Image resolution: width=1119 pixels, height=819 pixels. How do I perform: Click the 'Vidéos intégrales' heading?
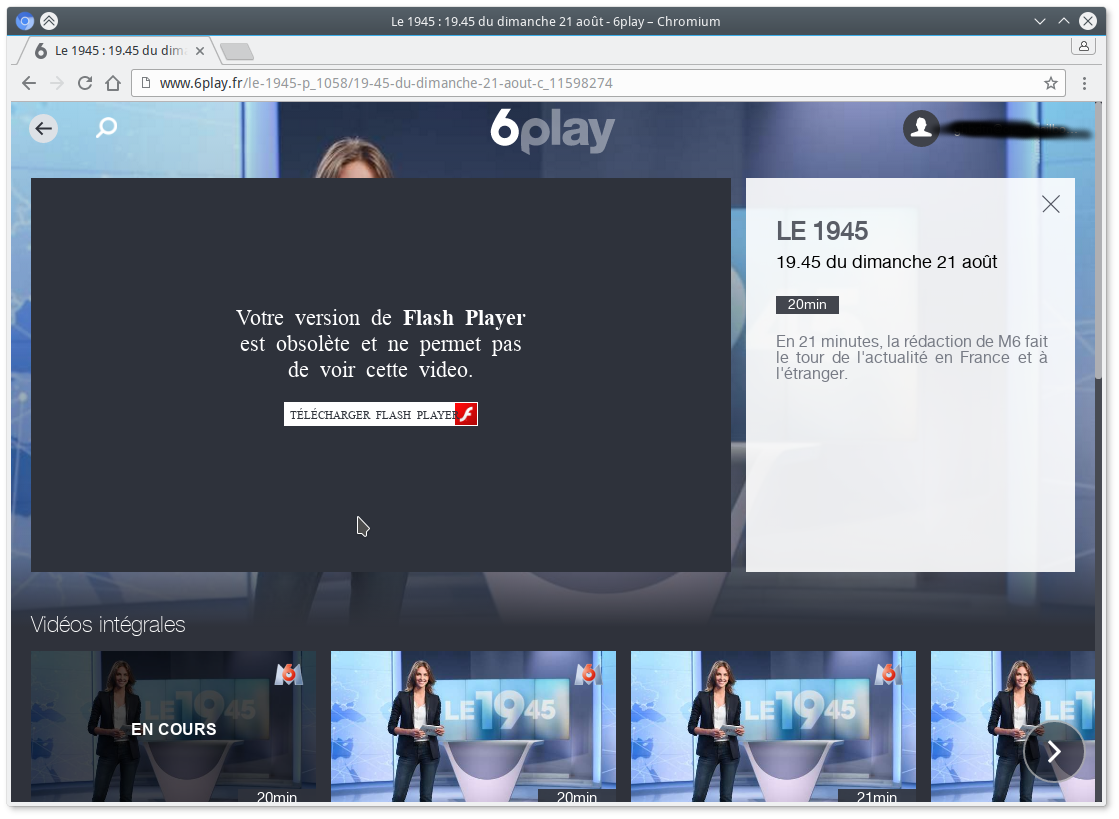pyautogui.click(x=108, y=625)
